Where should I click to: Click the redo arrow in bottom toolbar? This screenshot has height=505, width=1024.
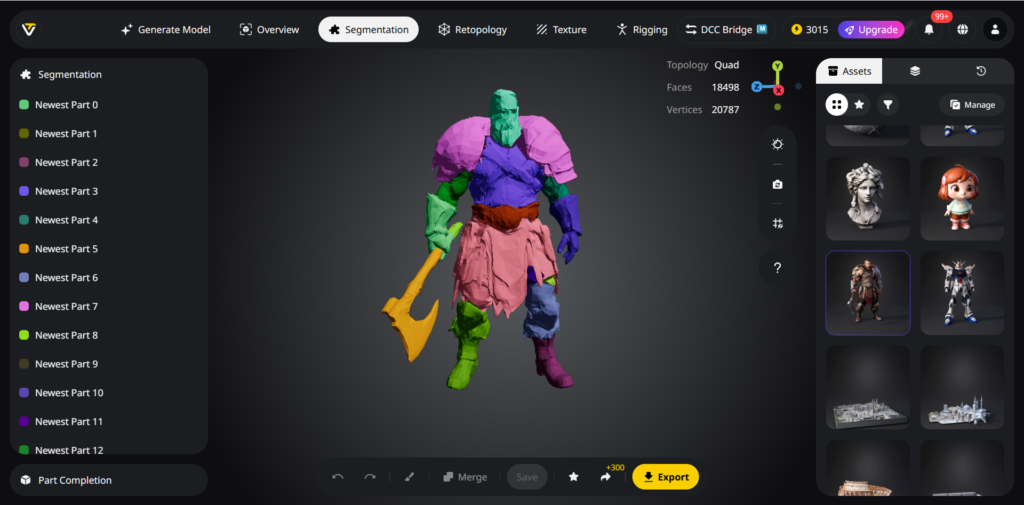[x=370, y=477]
